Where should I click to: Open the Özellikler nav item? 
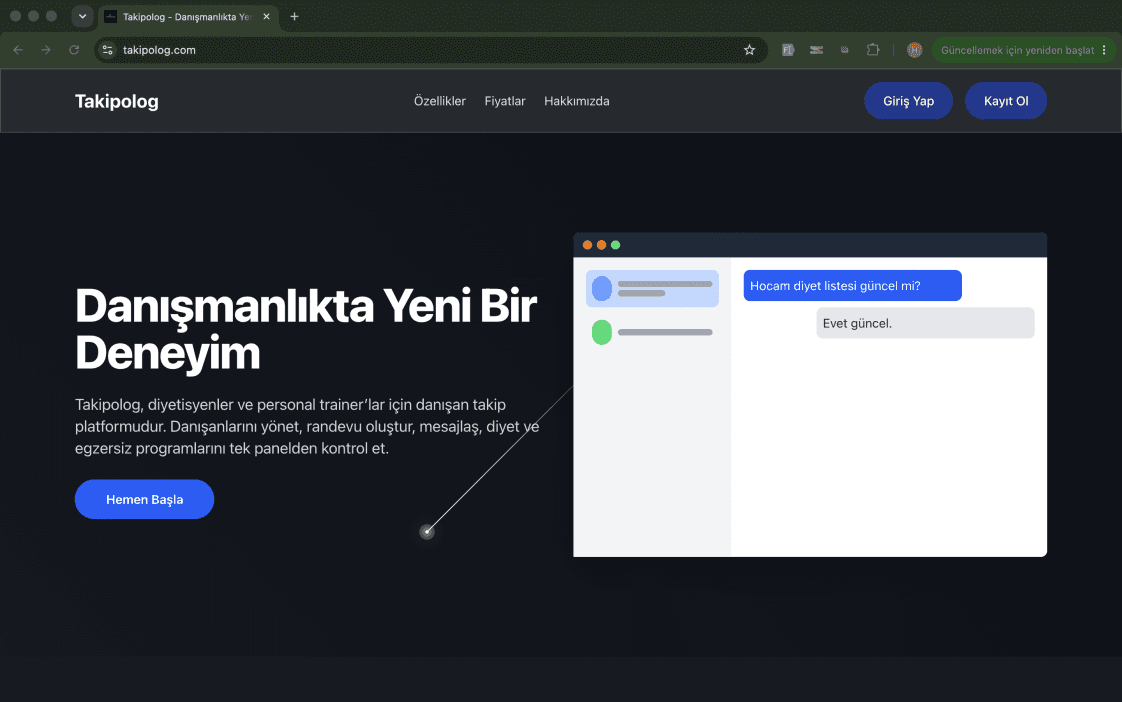tap(439, 101)
